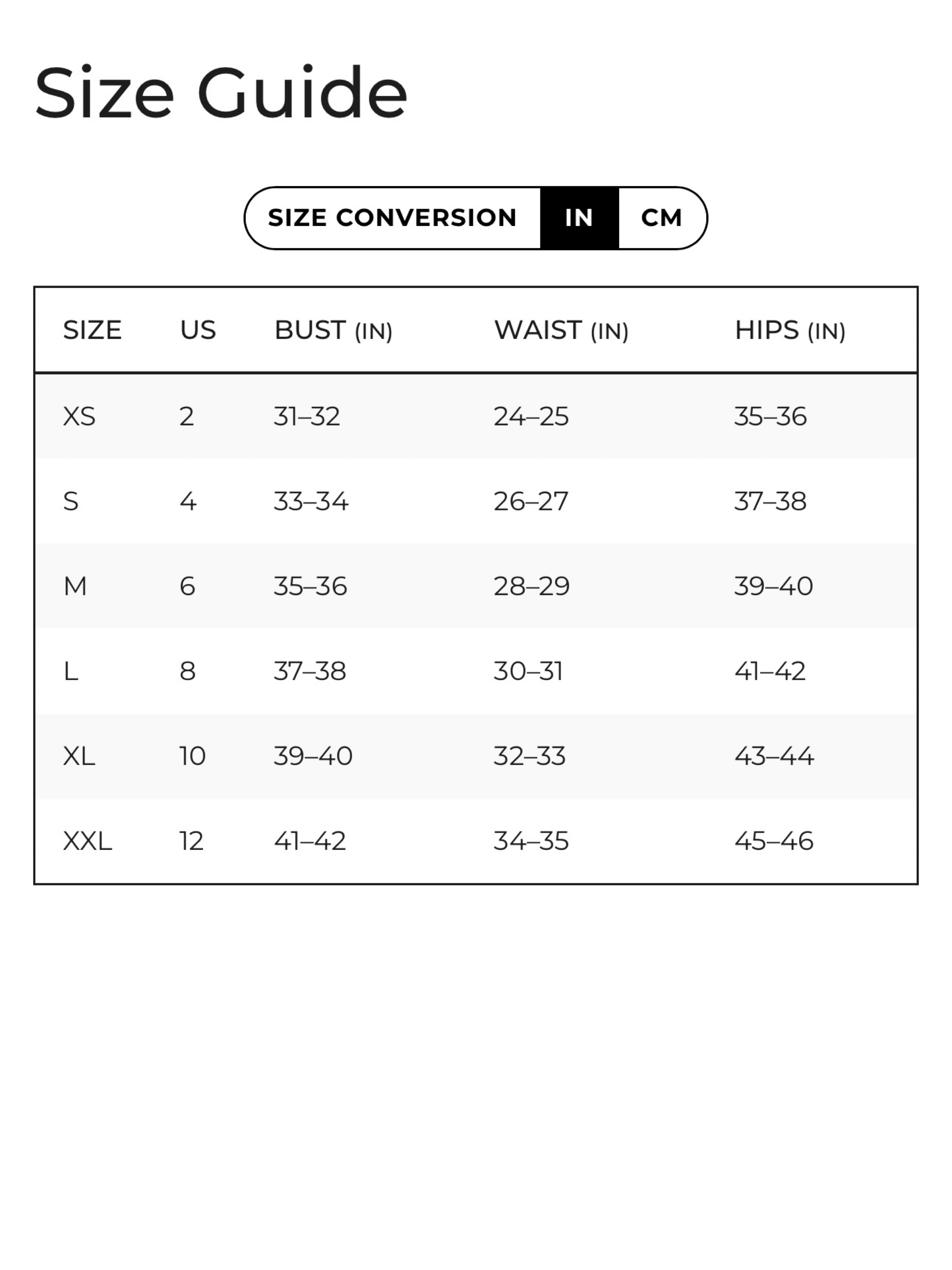The width and height of the screenshot is (952, 1270).
Task: Click US size 10 in XL row
Action: [x=192, y=756]
